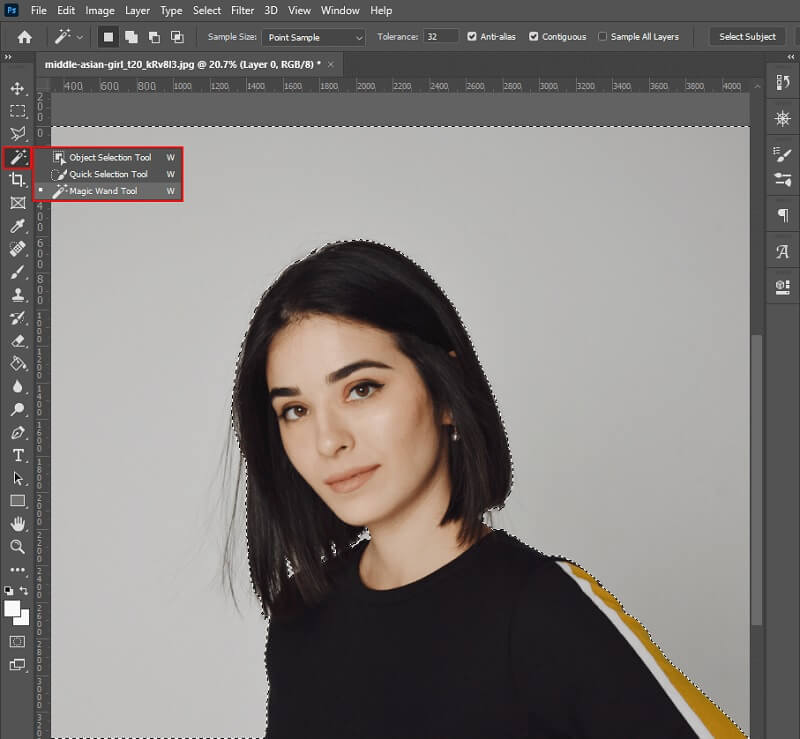The height and width of the screenshot is (739, 800).
Task: Click the Select Subject button
Action: pyautogui.click(x=747, y=36)
